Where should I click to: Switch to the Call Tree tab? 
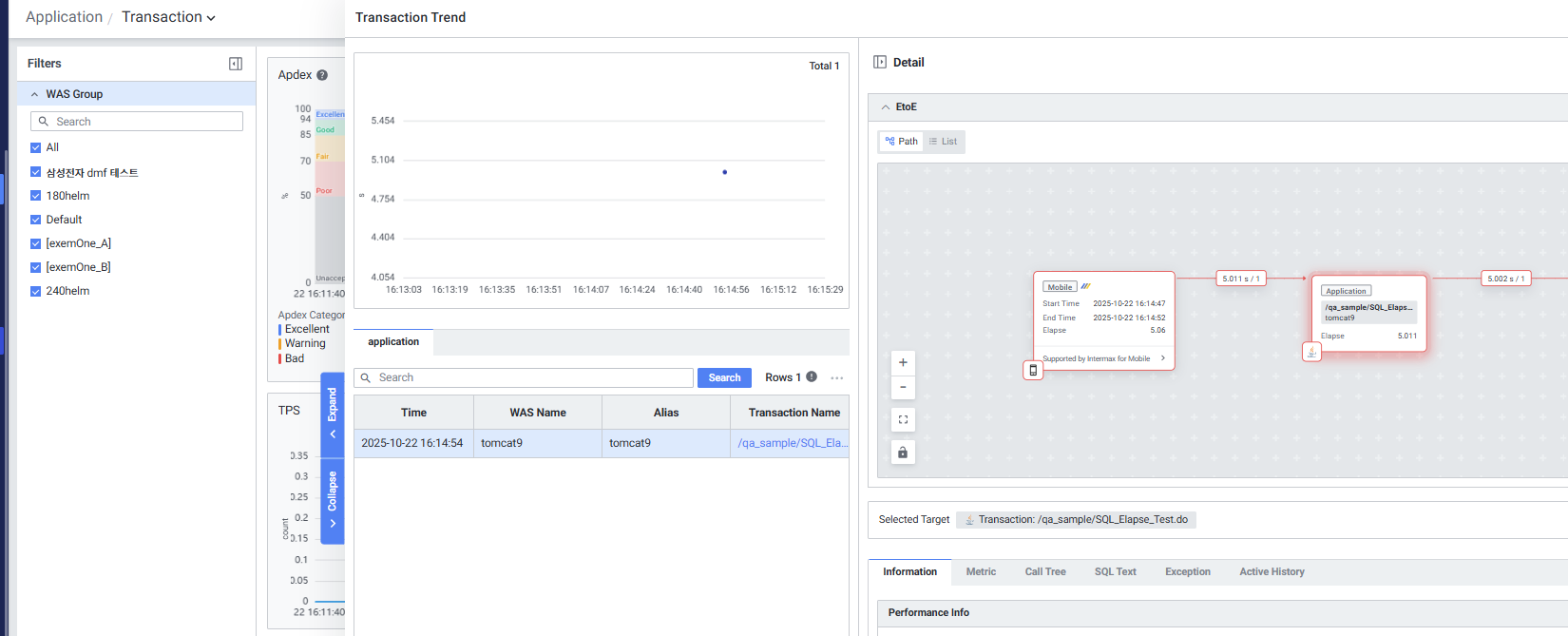1044,572
